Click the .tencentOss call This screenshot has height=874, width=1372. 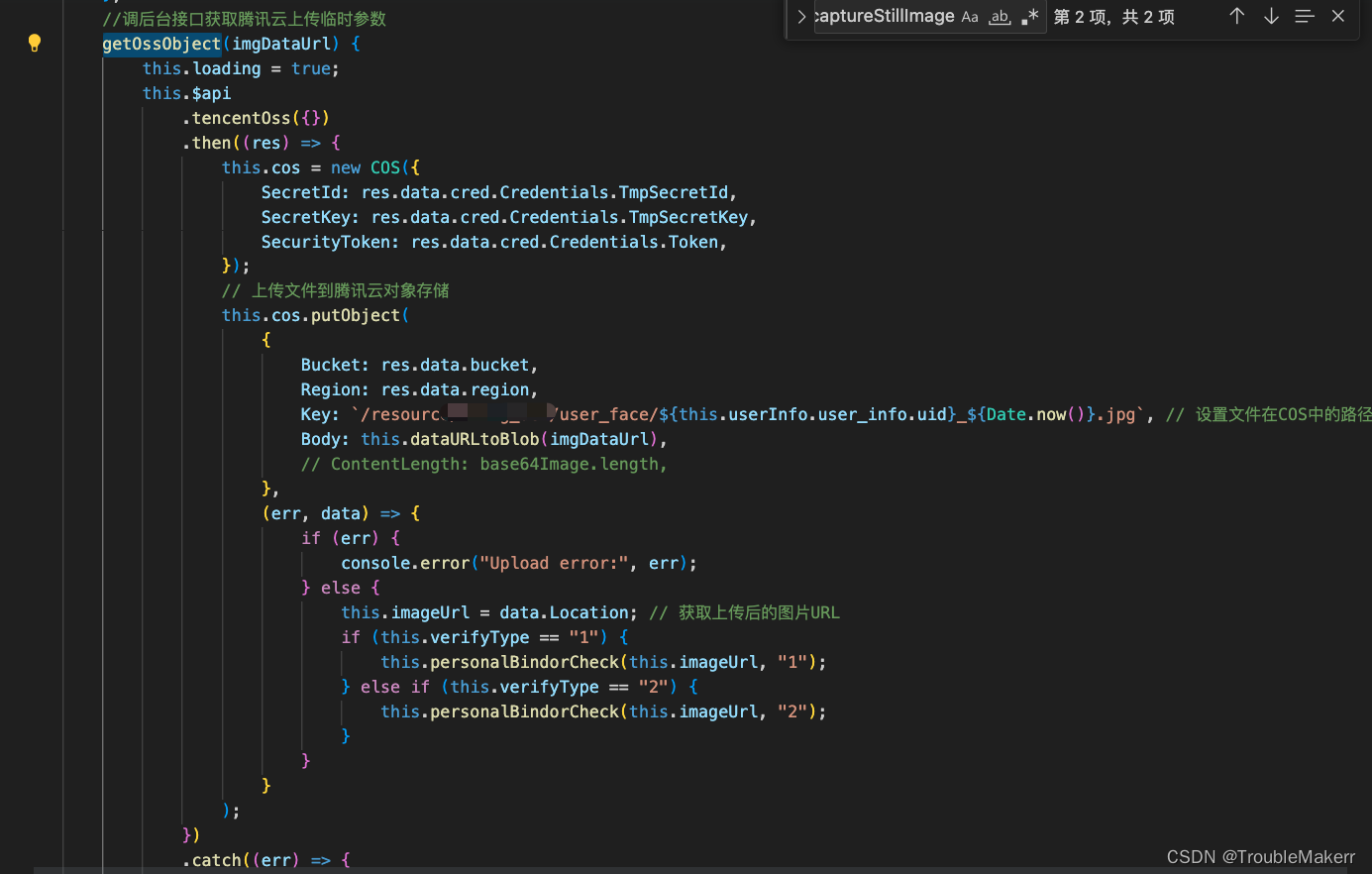click(256, 118)
